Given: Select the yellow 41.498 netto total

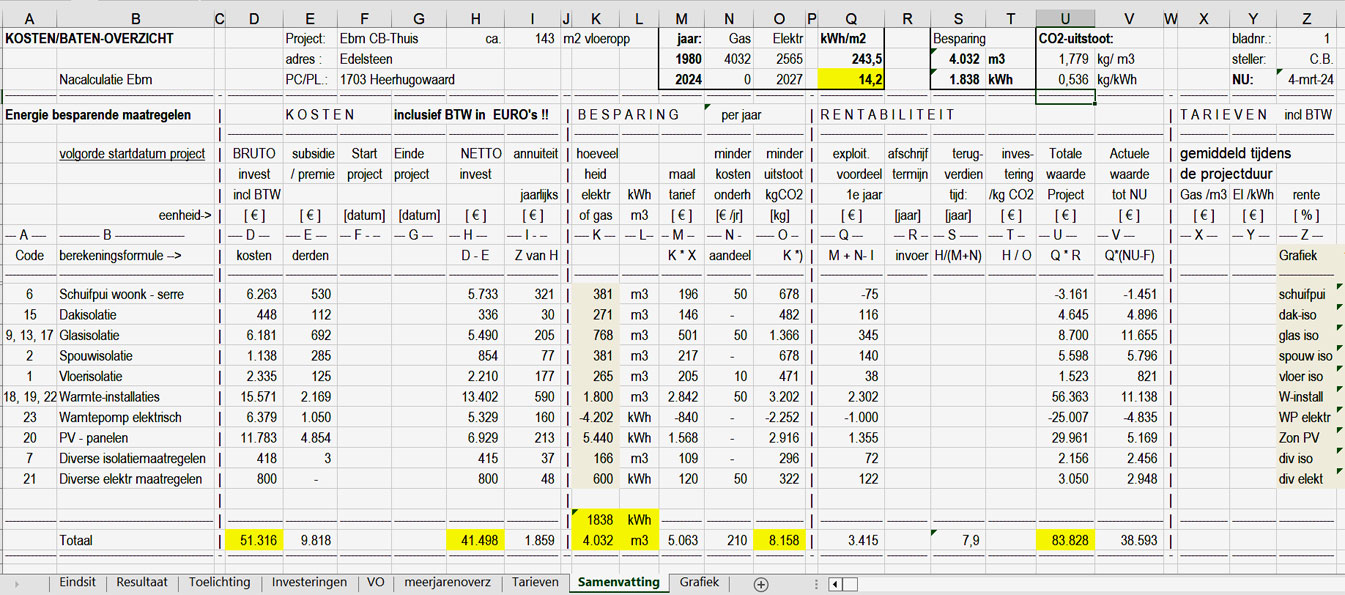Looking at the screenshot, I should tap(474, 540).
